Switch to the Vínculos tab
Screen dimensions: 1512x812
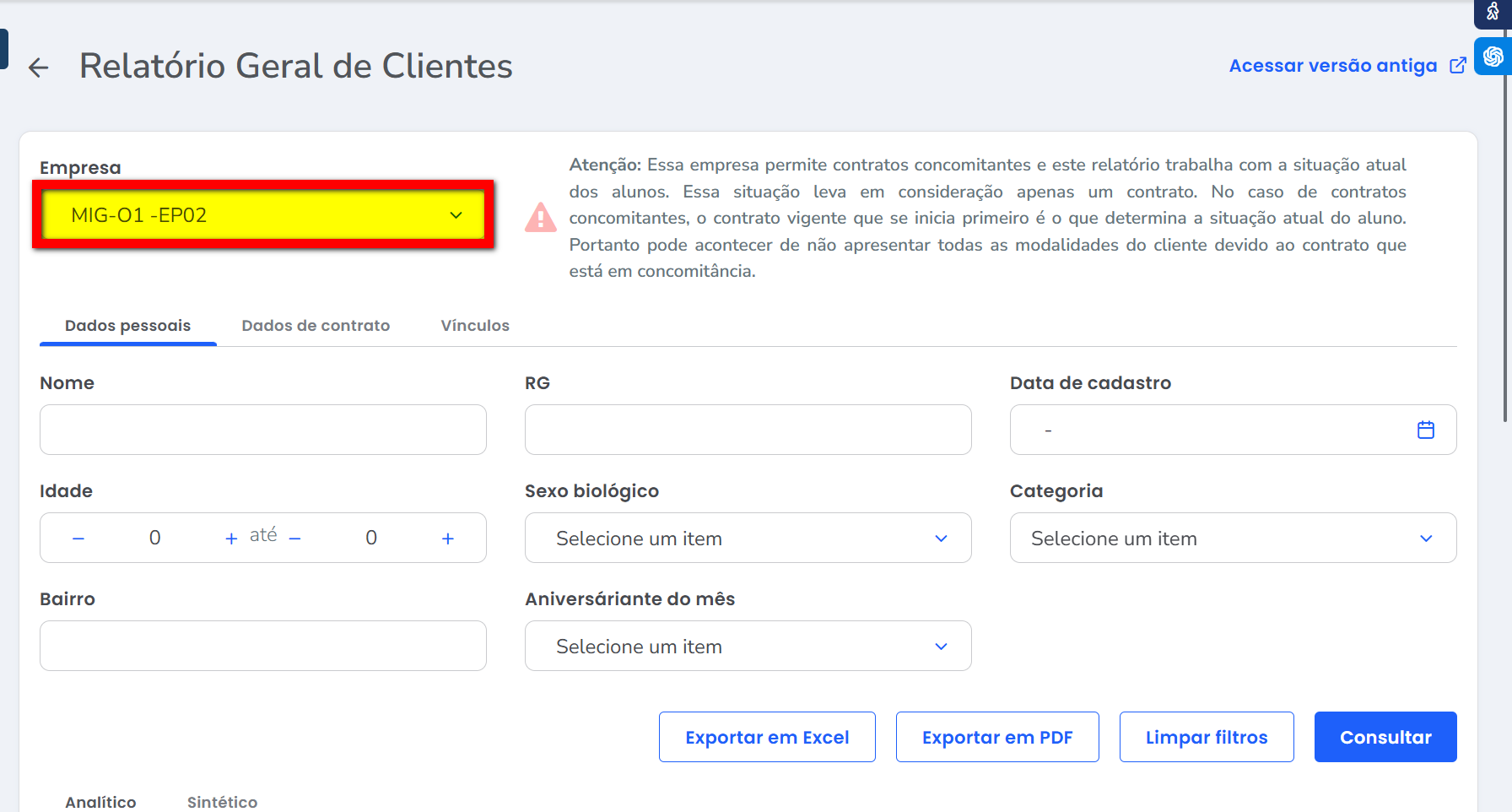coord(475,326)
